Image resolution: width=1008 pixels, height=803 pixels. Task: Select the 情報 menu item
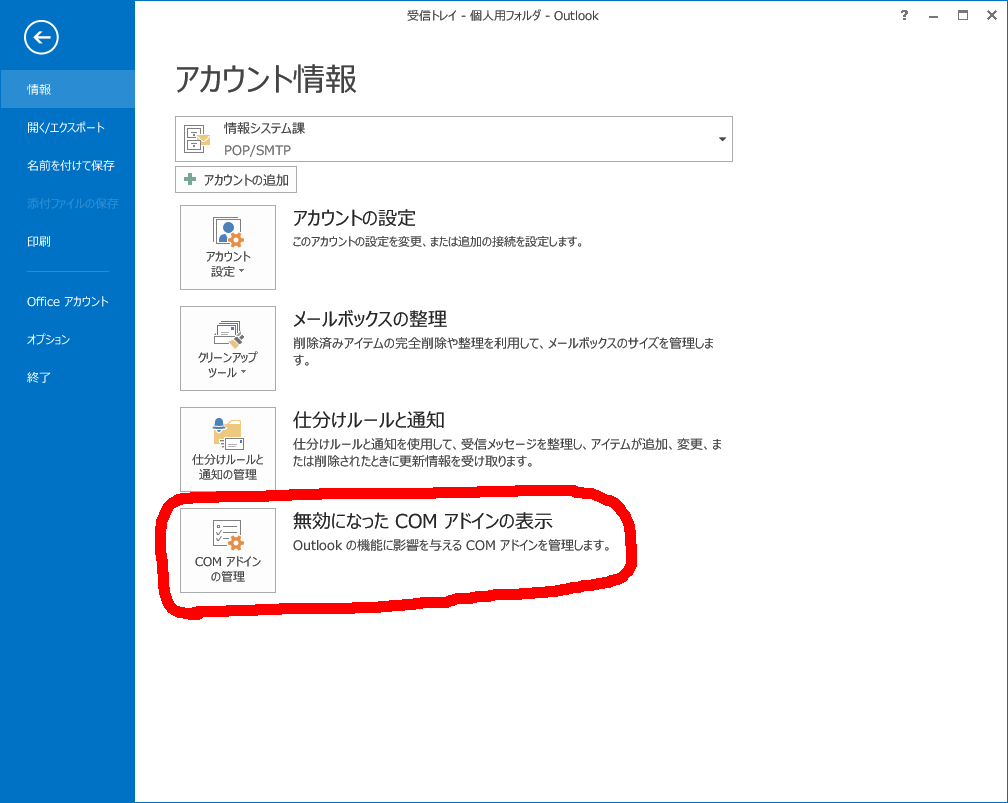pyautogui.click(x=68, y=89)
